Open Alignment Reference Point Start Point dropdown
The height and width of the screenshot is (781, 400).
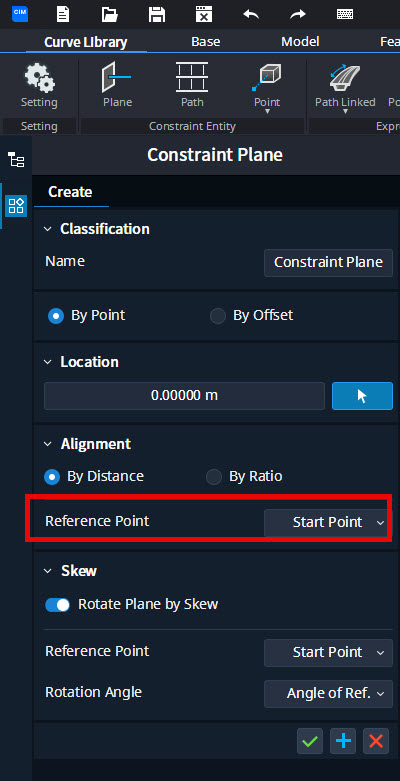(x=328, y=522)
